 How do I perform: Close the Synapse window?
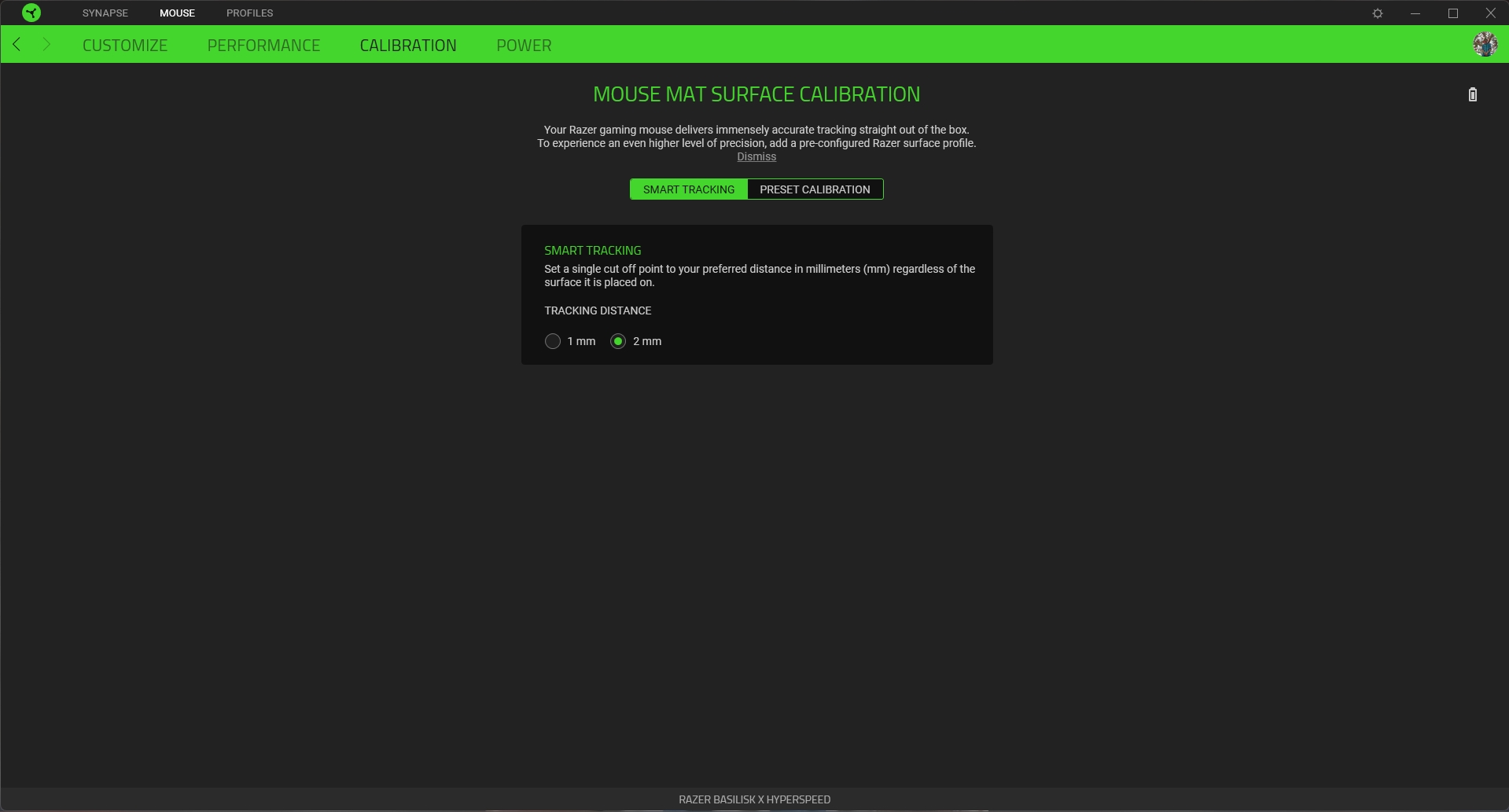1490,13
